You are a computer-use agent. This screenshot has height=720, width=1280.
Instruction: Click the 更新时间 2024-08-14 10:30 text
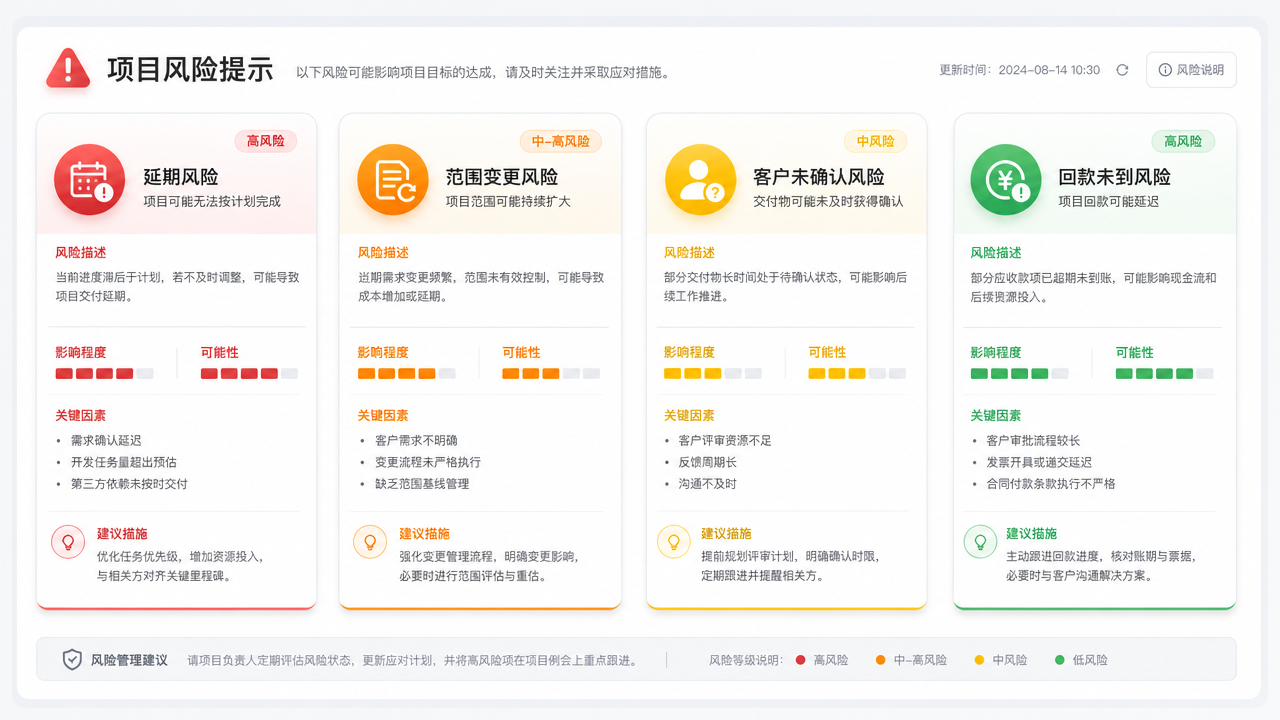(1019, 70)
